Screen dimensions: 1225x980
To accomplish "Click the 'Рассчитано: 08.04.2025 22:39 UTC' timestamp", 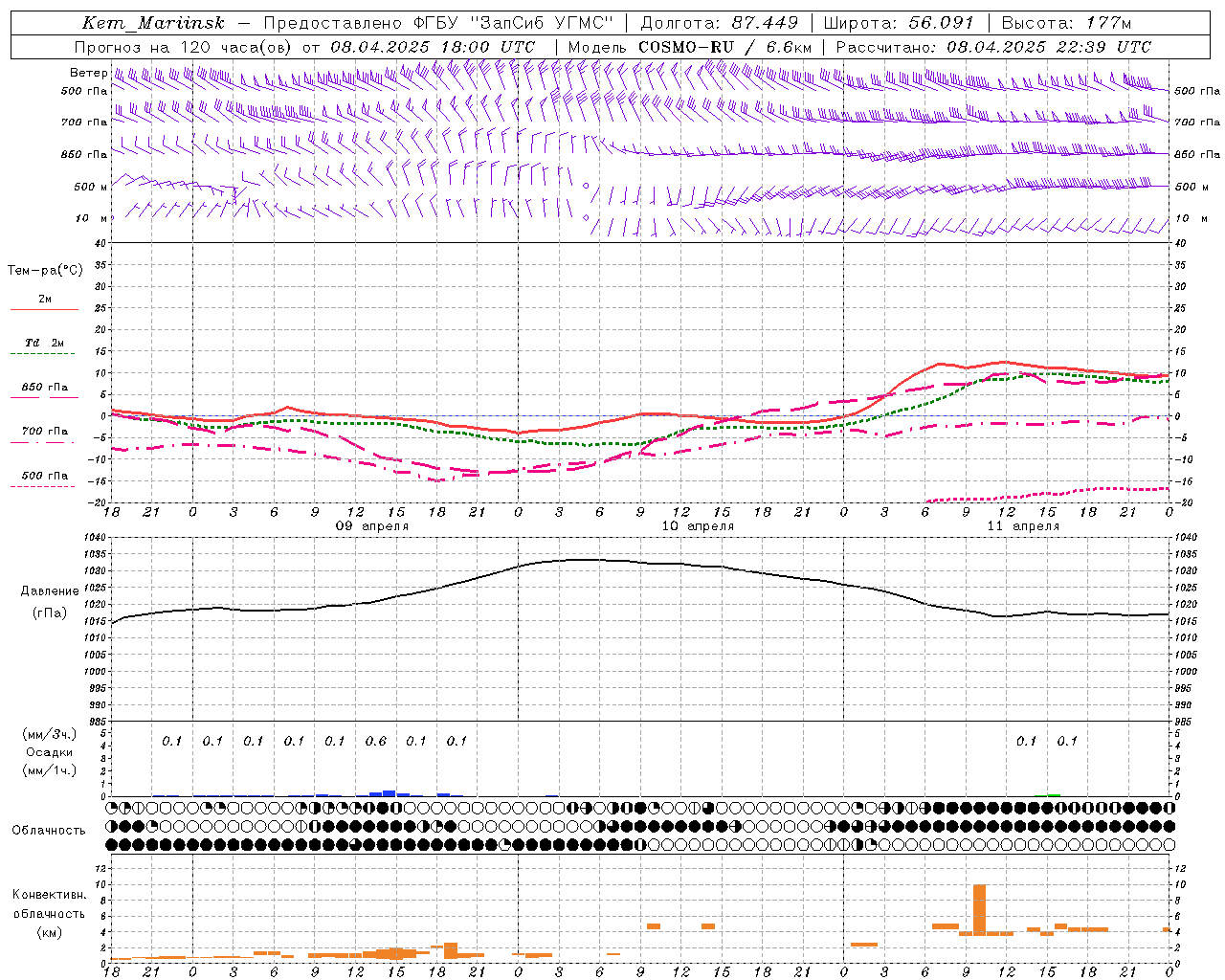I will (x=993, y=47).
